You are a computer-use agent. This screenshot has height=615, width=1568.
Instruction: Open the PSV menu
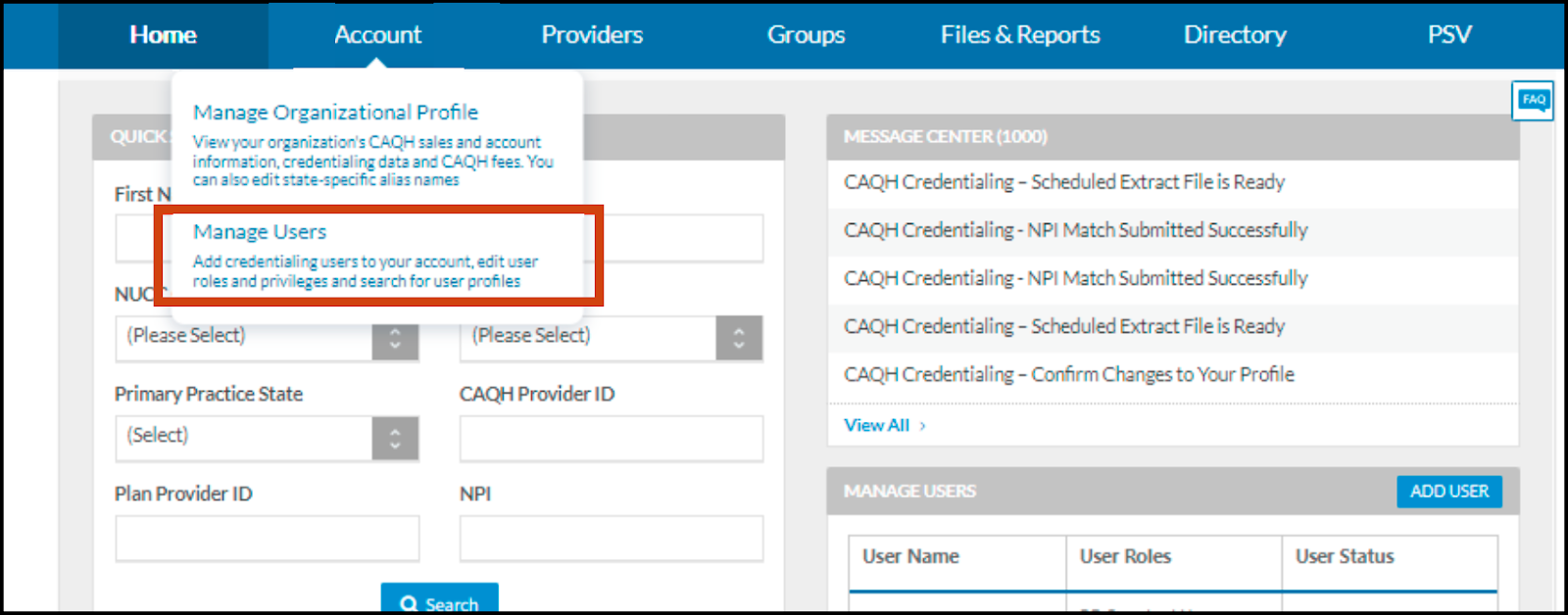tap(1449, 35)
